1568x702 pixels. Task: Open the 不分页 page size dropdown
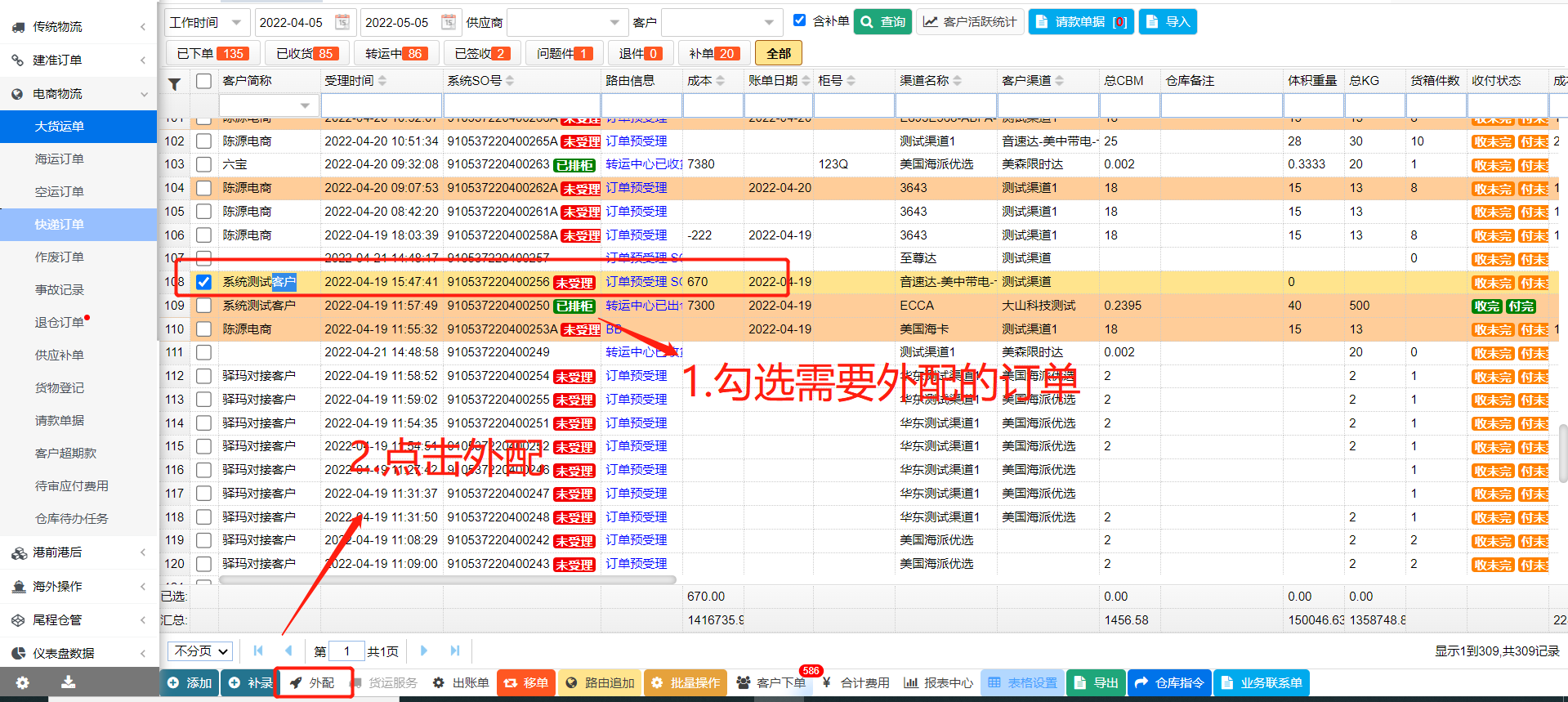coord(200,651)
